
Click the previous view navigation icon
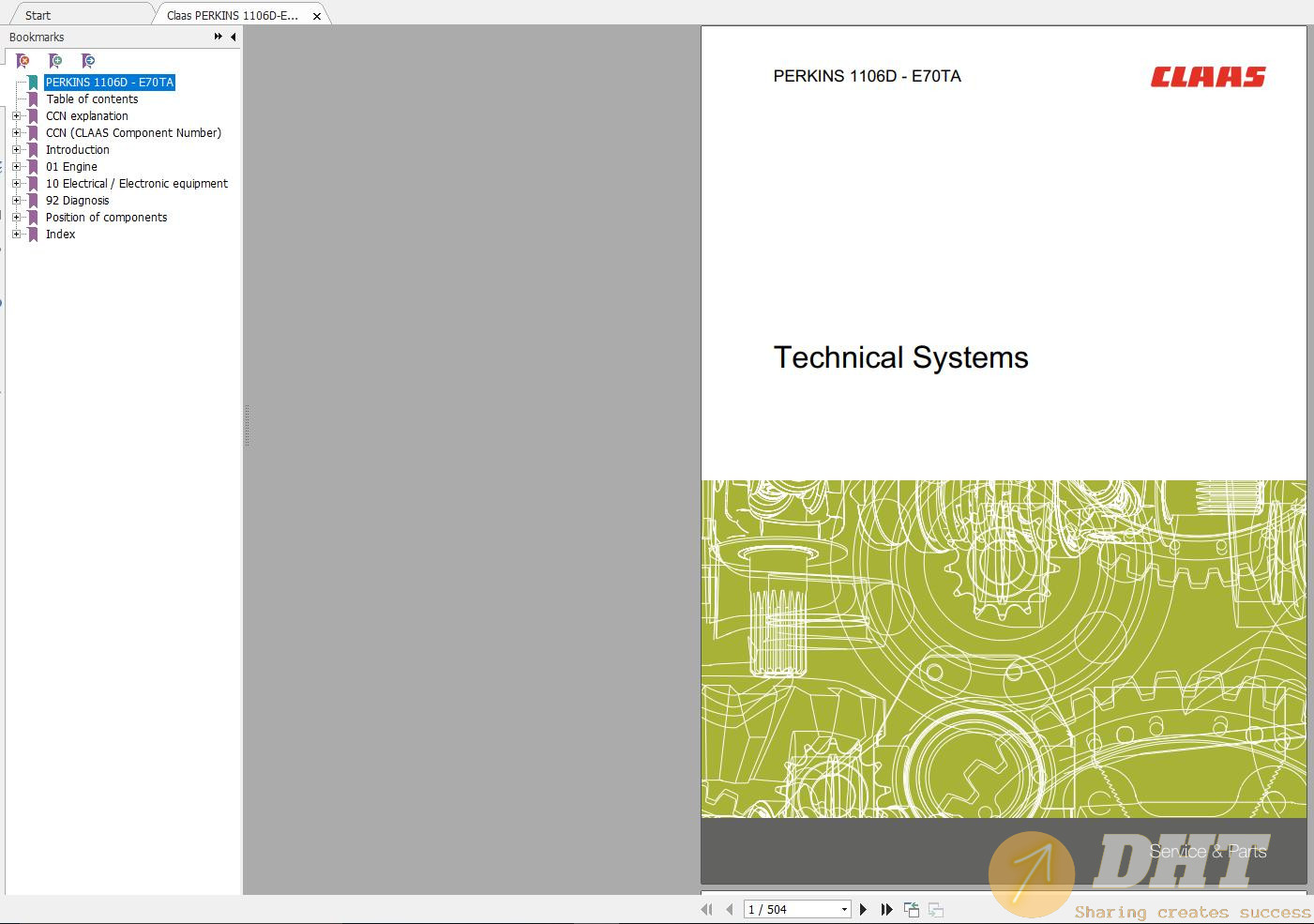912,909
